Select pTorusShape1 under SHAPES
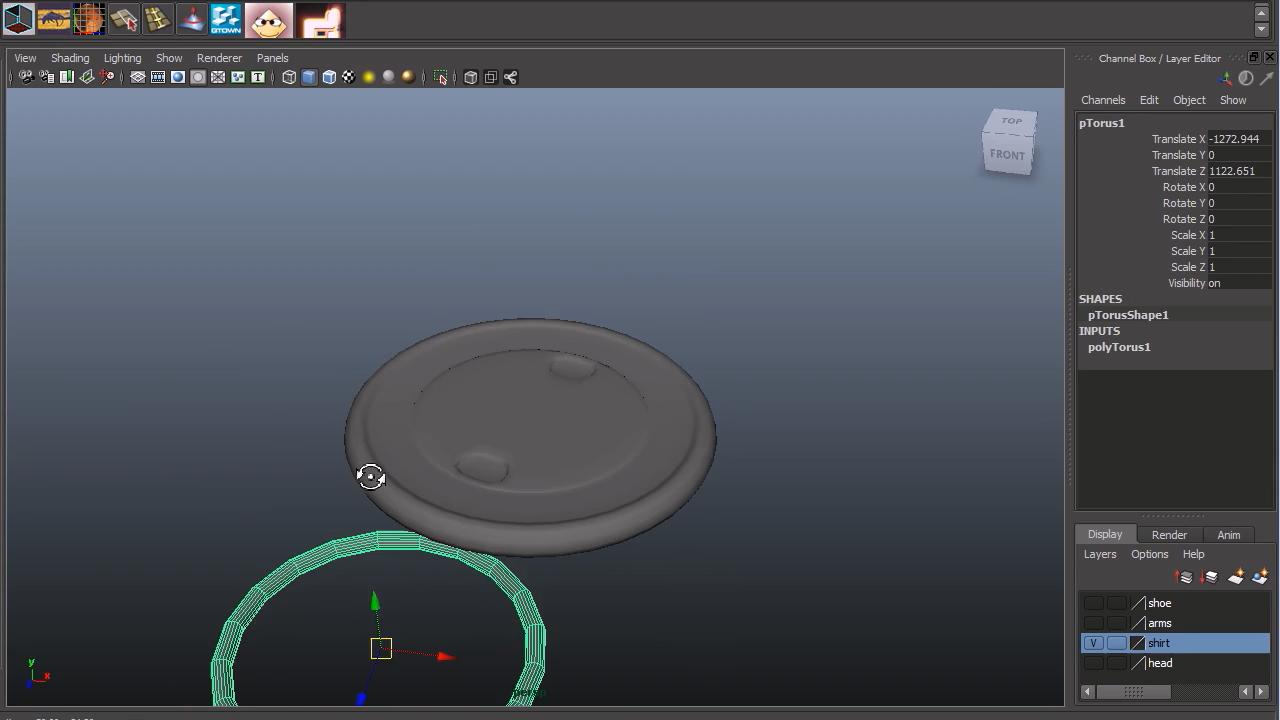Image resolution: width=1280 pixels, height=720 pixels. click(1128, 315)
